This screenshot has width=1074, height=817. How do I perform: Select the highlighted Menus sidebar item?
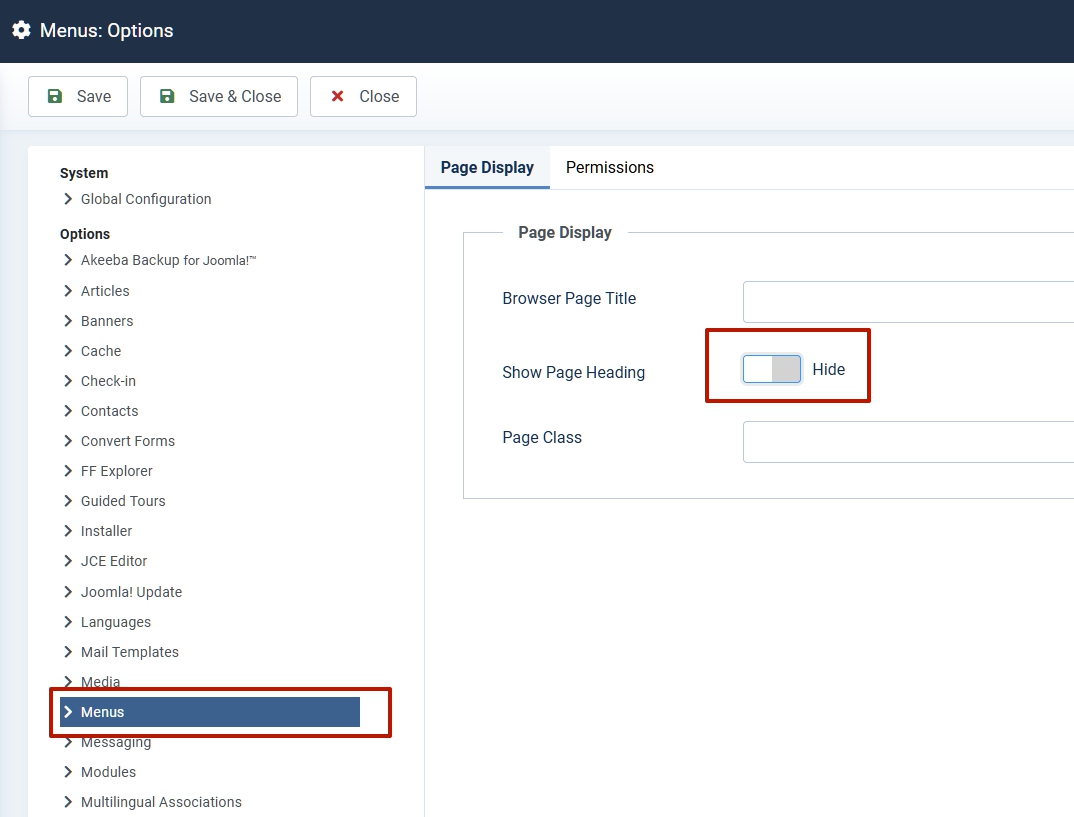[209, 712]
